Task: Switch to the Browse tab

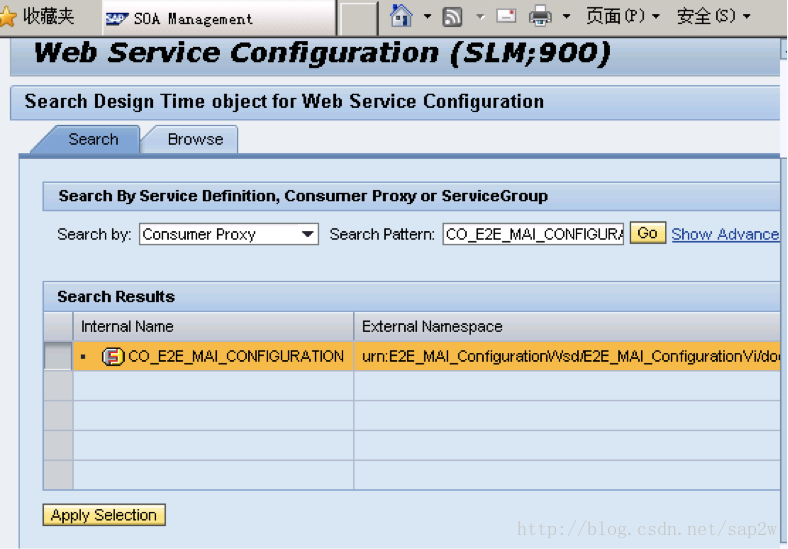Action: pos(195,139)
